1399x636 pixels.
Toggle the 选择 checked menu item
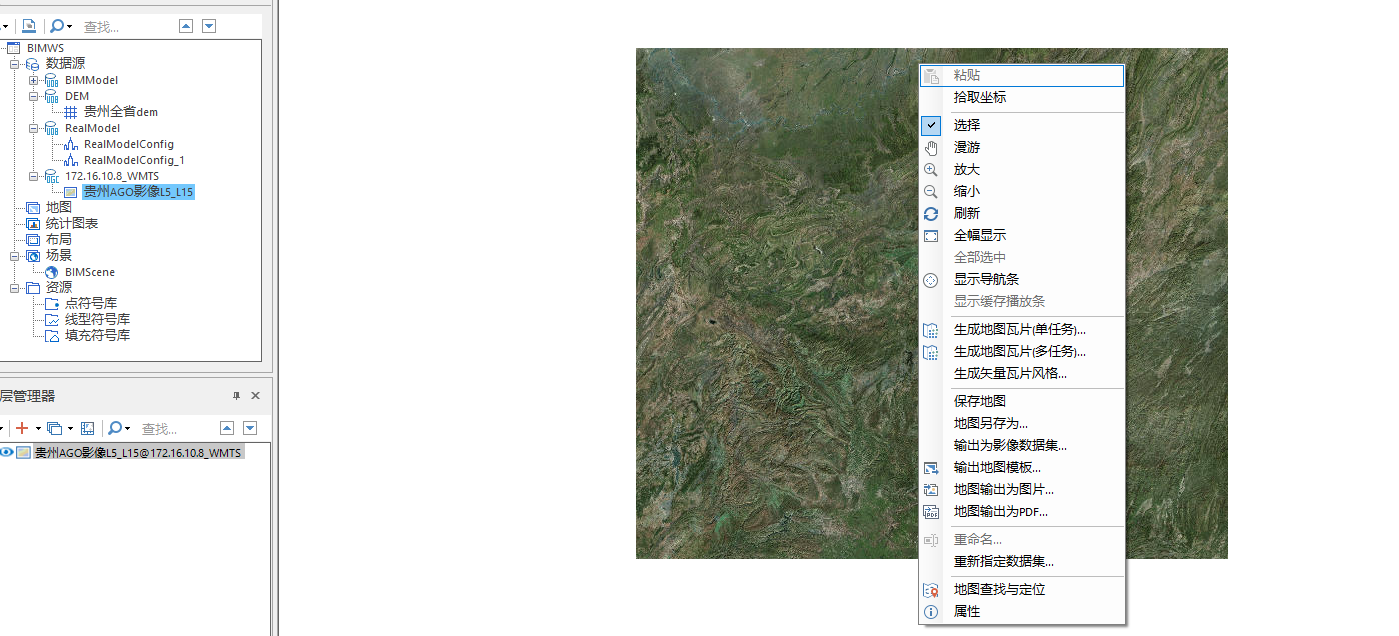click(x=1022, y=125)
